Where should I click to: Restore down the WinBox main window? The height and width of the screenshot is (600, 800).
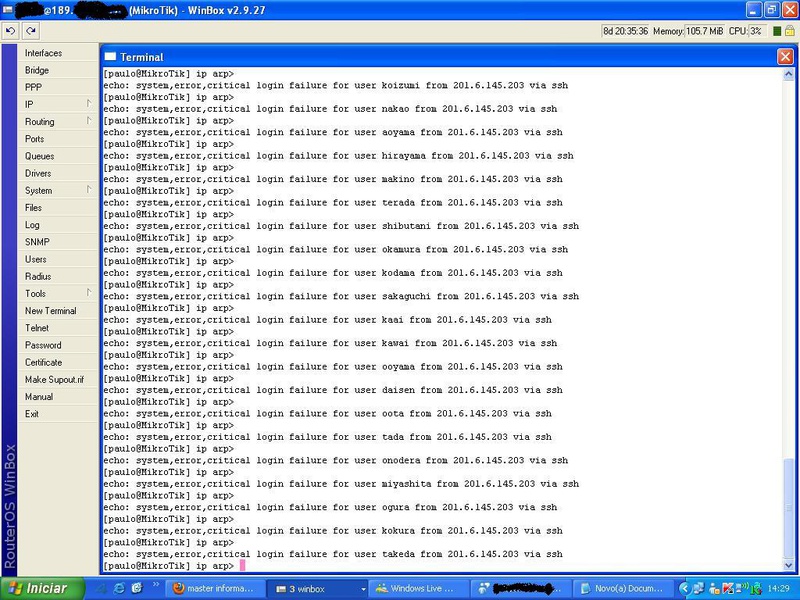(x=771, y=10)
